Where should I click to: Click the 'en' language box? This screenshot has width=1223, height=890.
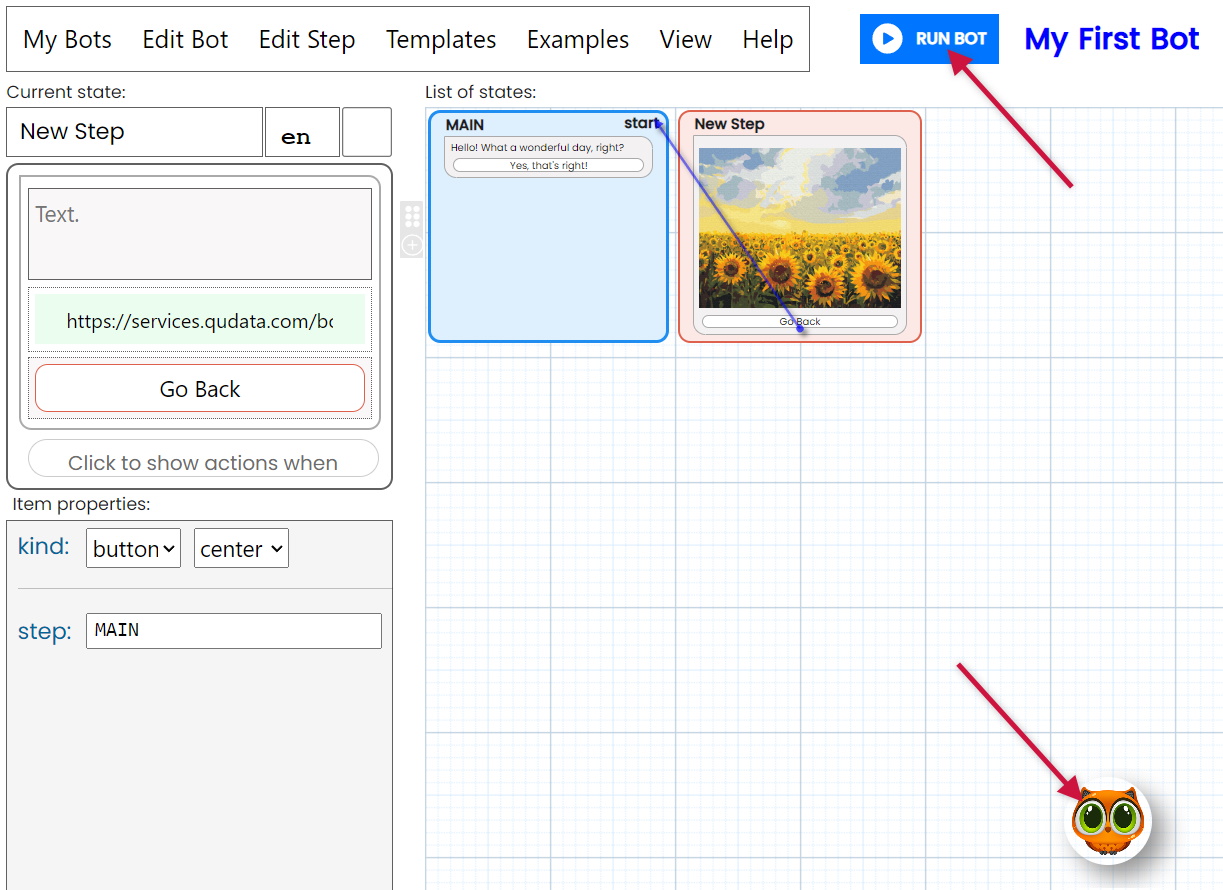(x=296, y=133)
